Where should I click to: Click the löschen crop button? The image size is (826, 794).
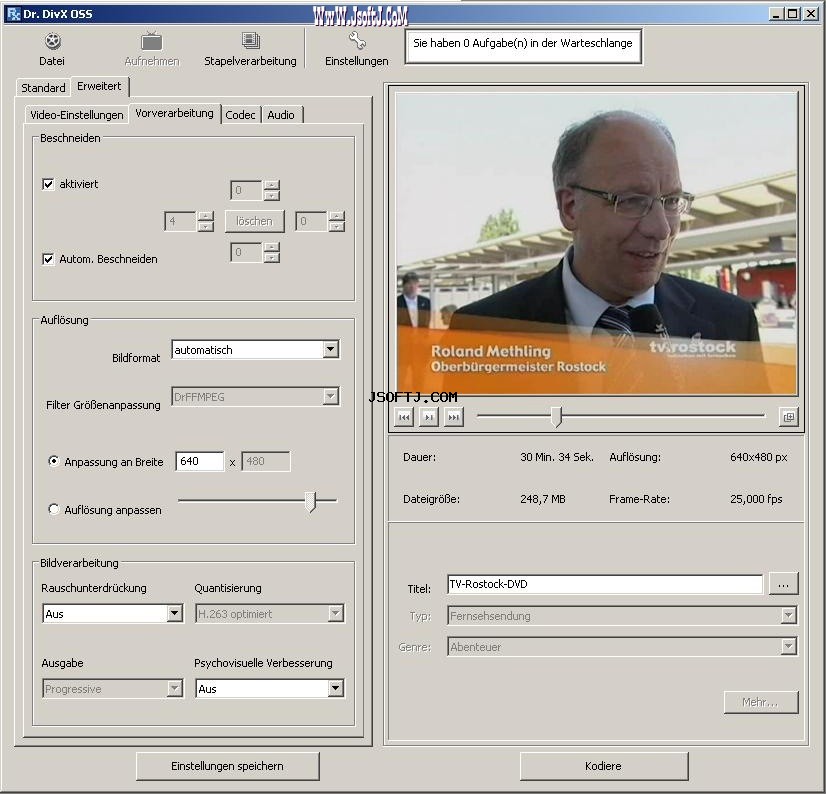(254, 221)
